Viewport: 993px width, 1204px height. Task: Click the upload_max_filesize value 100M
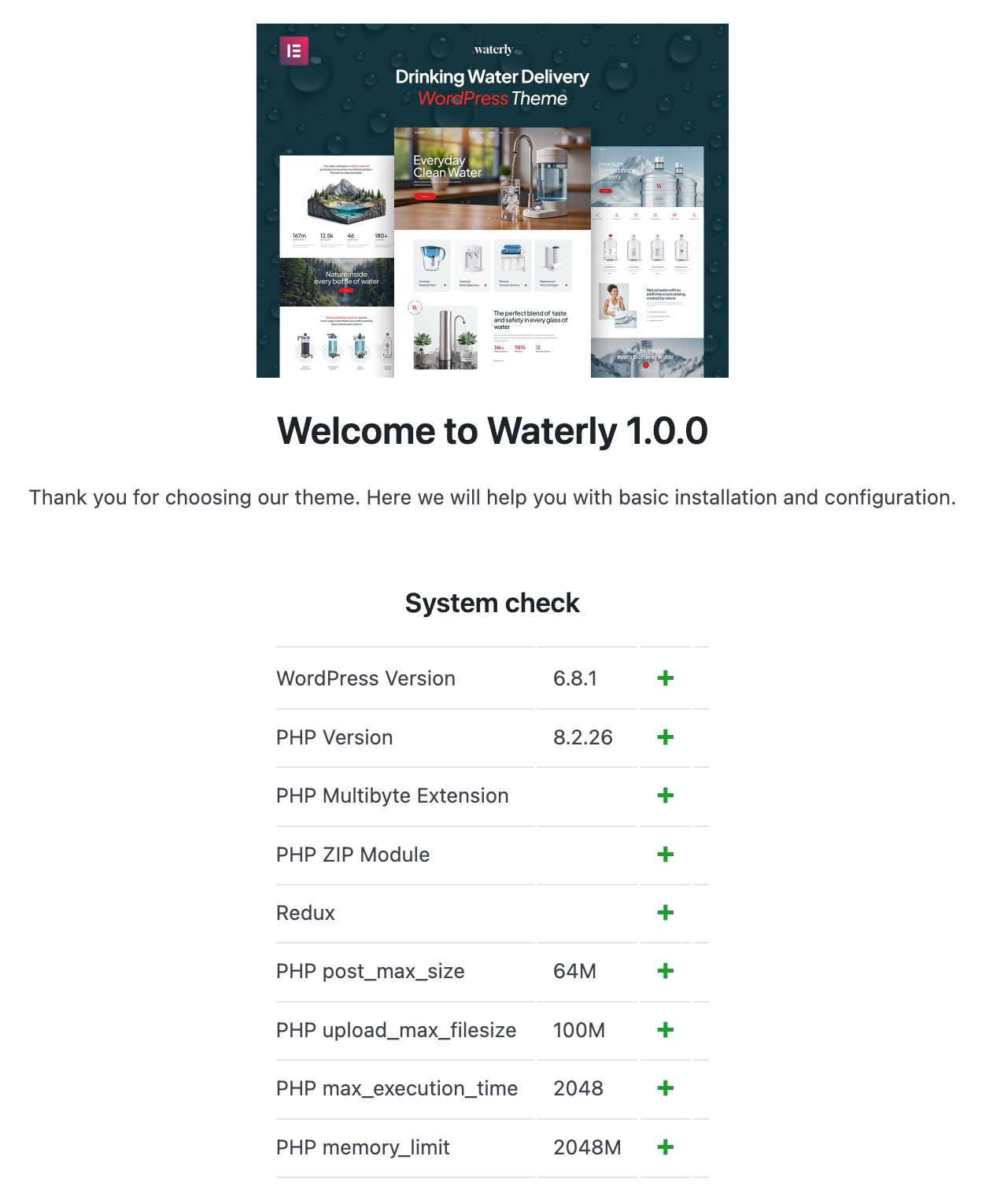579,1030
